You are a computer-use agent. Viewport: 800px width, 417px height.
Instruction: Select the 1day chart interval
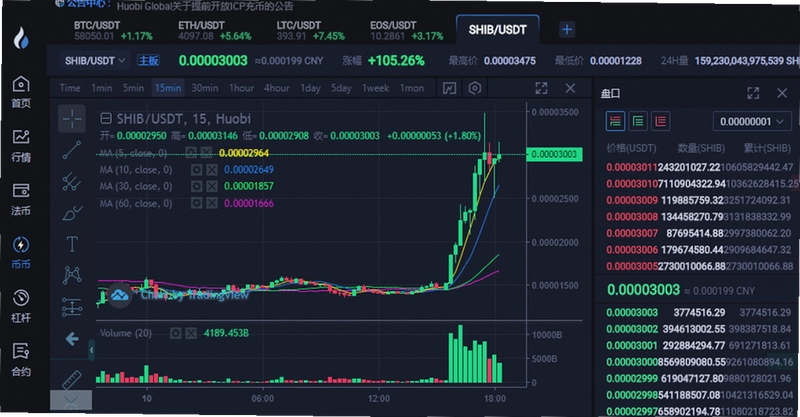[310, 88]
